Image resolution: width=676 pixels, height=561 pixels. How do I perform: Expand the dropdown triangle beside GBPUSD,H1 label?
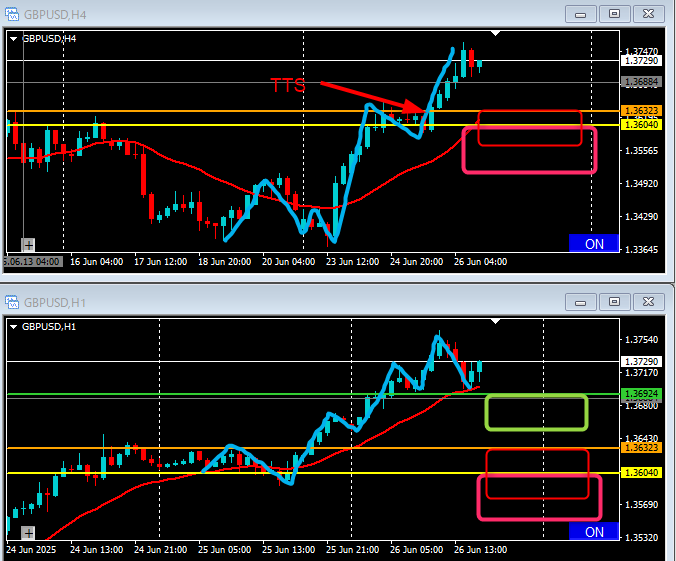click(x=13, y=327)
